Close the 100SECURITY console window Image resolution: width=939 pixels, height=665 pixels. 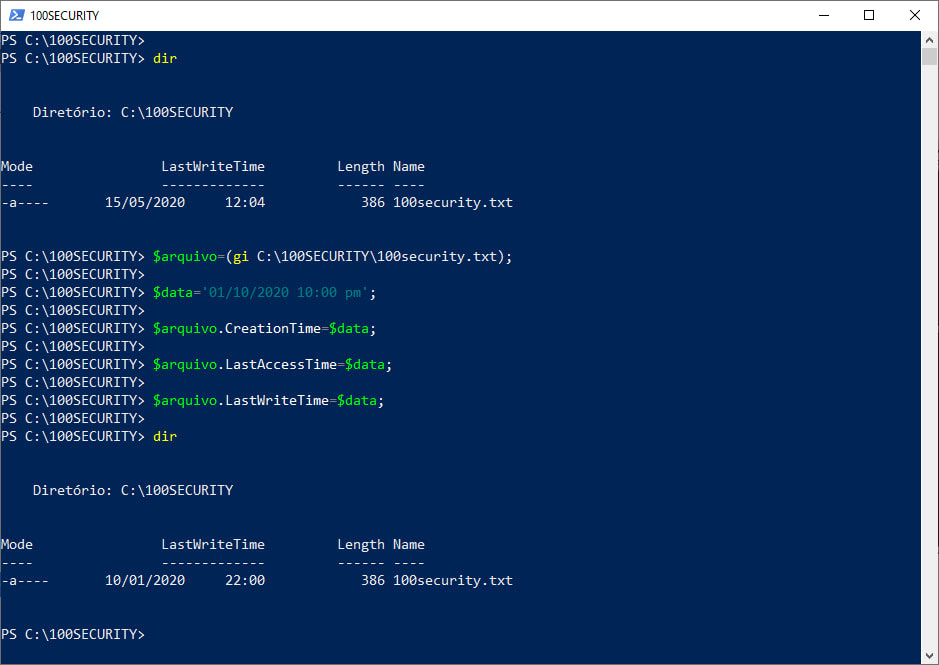pyautogui.click(x=916, y=15)
